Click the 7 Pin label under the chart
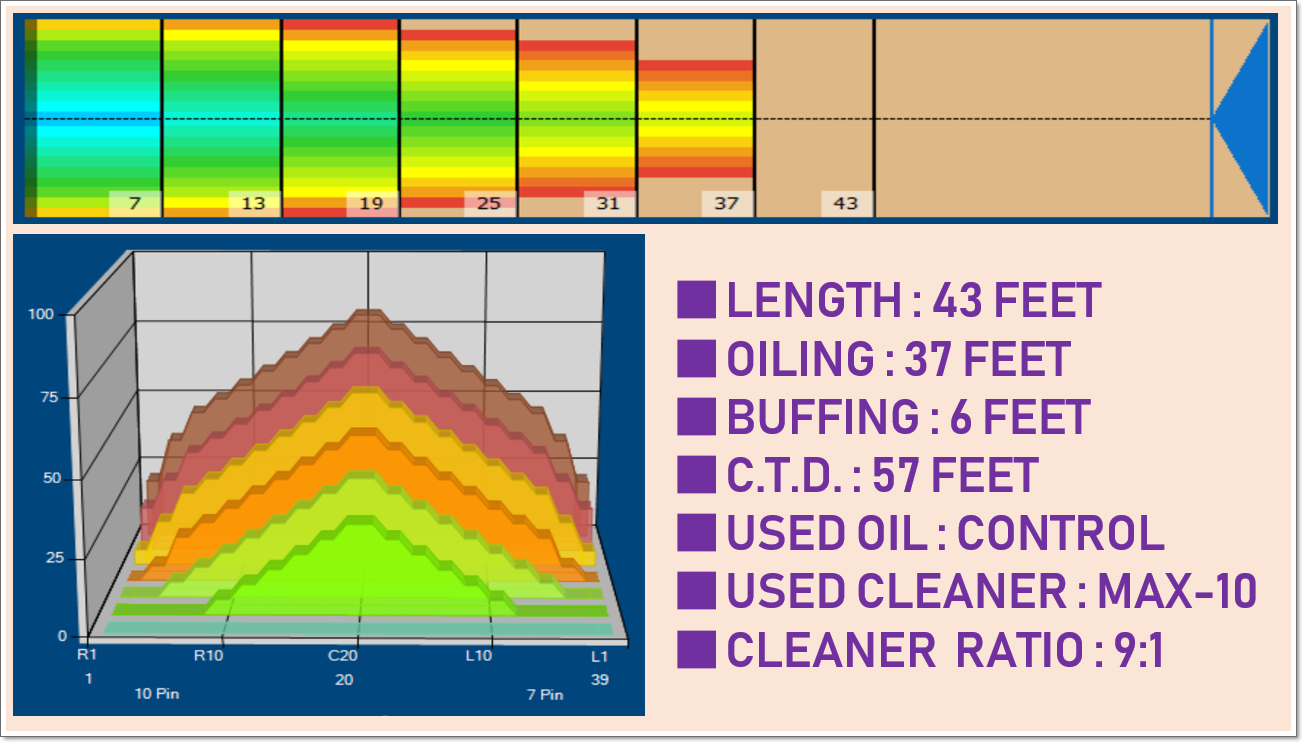 (x=545, y=694)
